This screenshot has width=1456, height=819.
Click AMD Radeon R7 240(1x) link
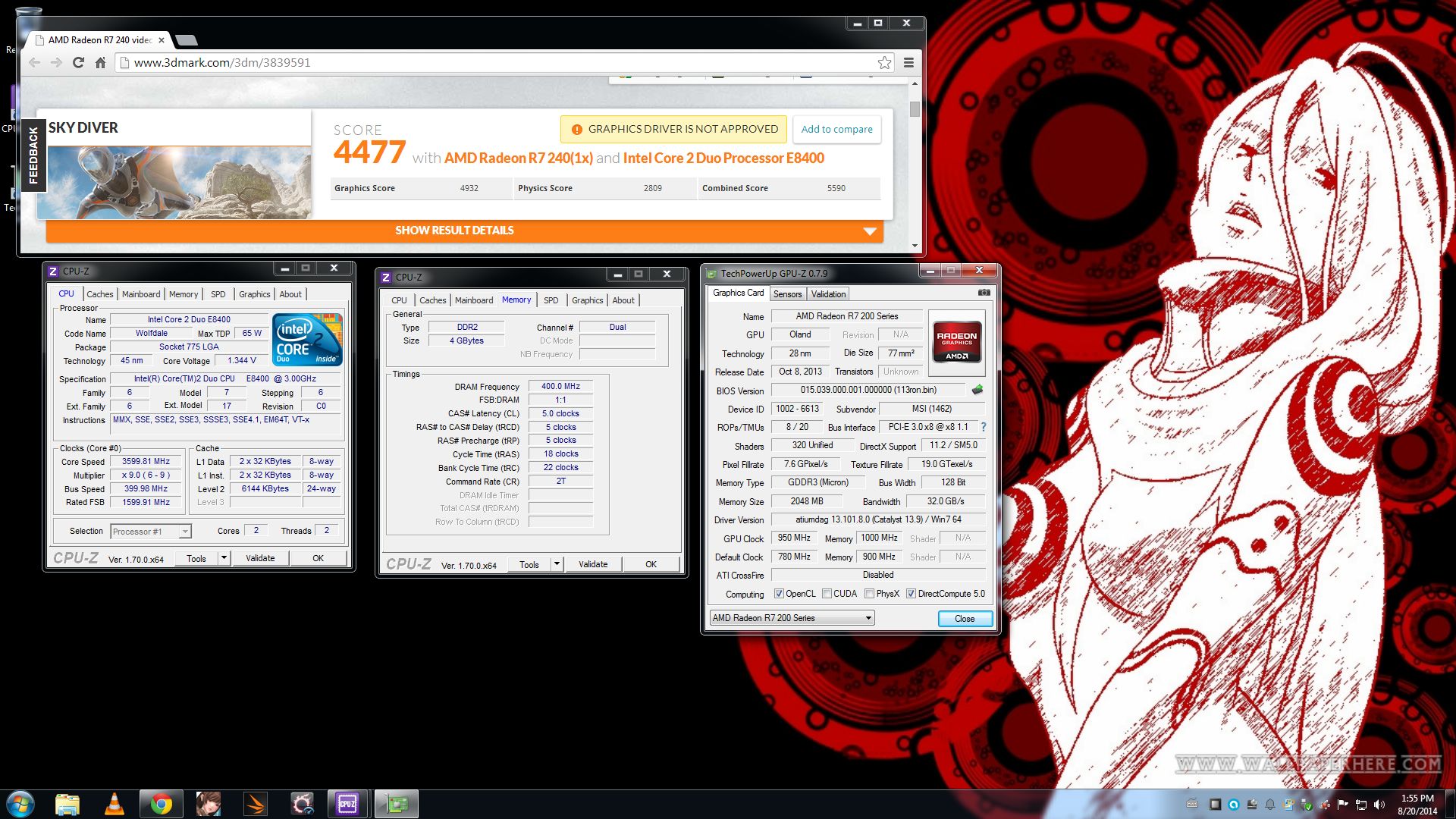coord(518,158)
